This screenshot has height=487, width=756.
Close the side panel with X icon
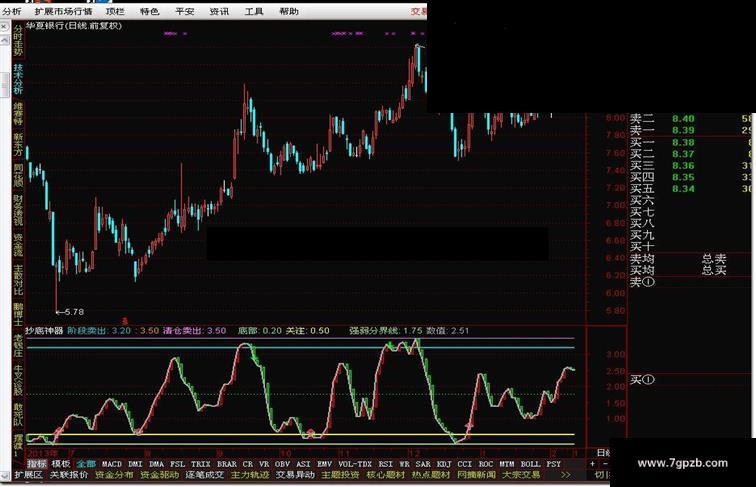4,27
